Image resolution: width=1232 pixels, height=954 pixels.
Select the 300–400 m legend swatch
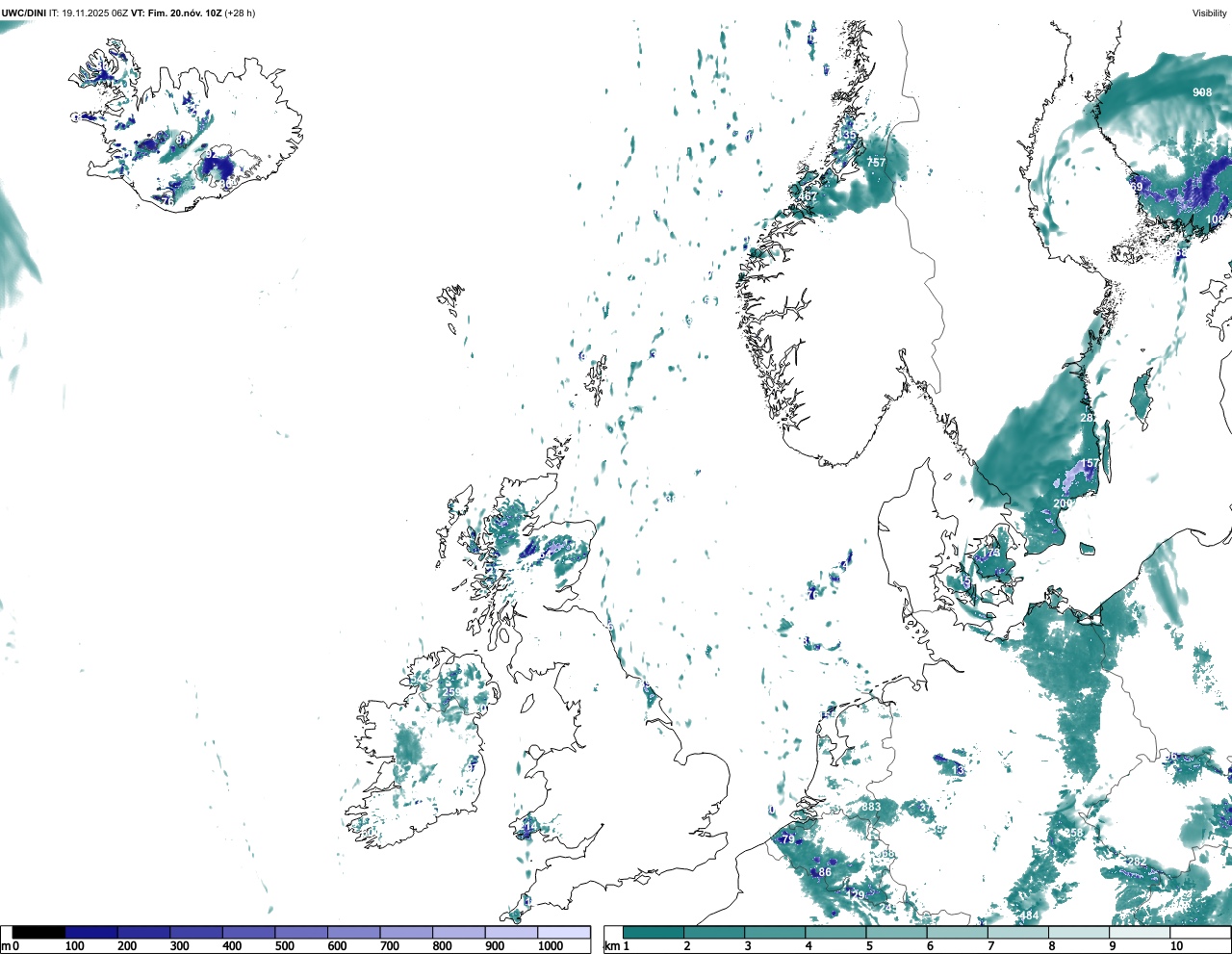(196, 932)
